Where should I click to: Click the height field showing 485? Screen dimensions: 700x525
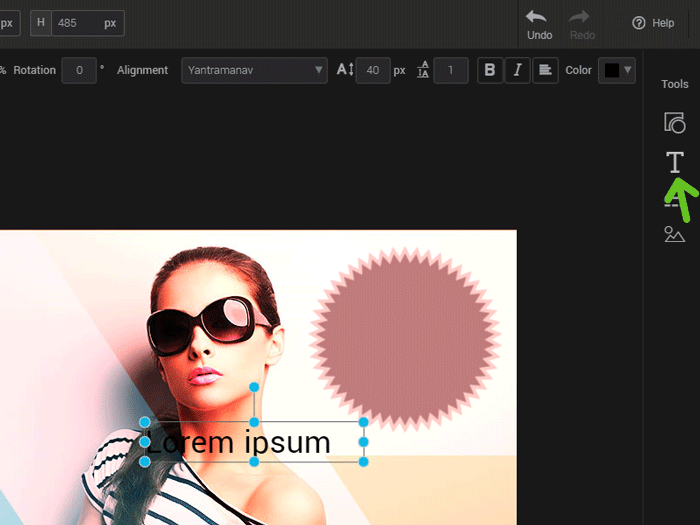click(74, 22)
